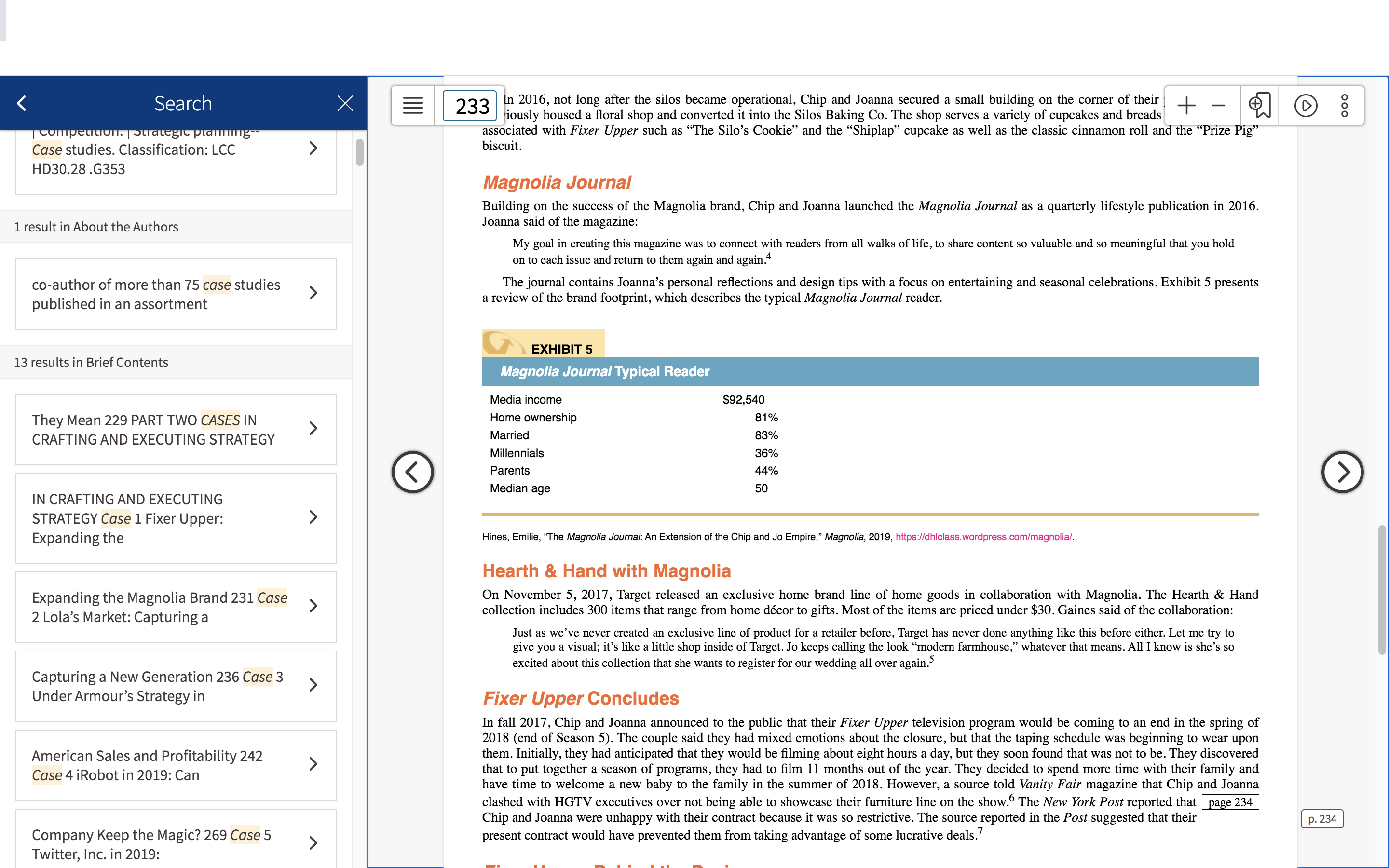Go to the next page
1389x868 pixels.
coord(1342,472)
